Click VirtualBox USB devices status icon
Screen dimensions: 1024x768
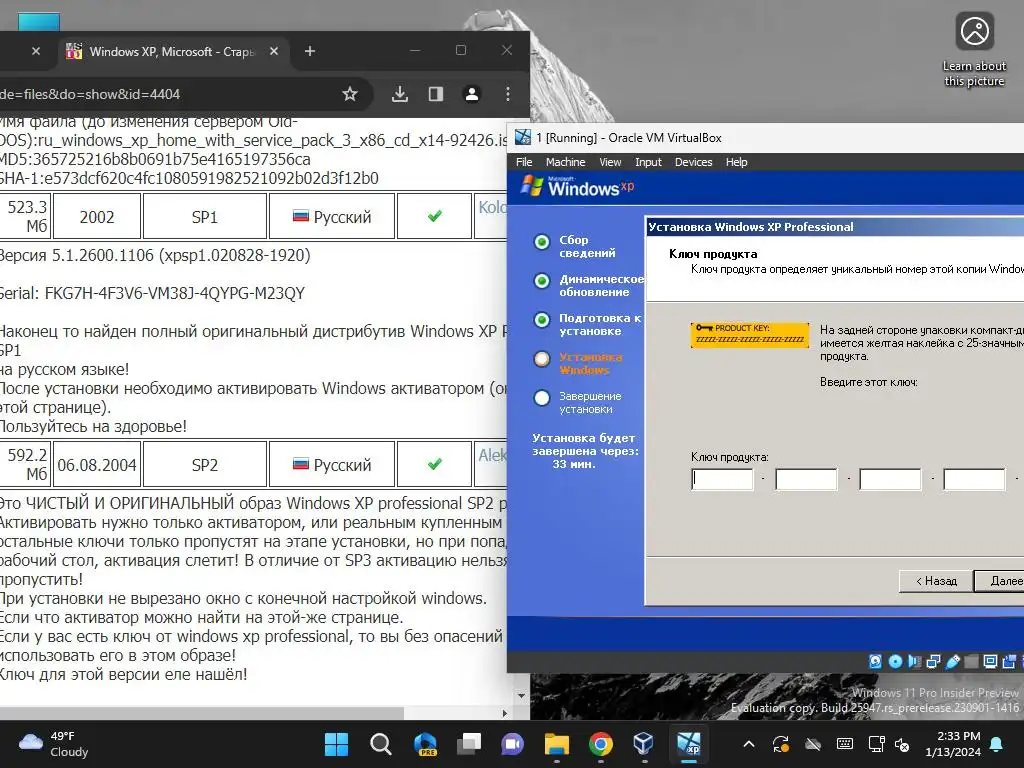952,662
